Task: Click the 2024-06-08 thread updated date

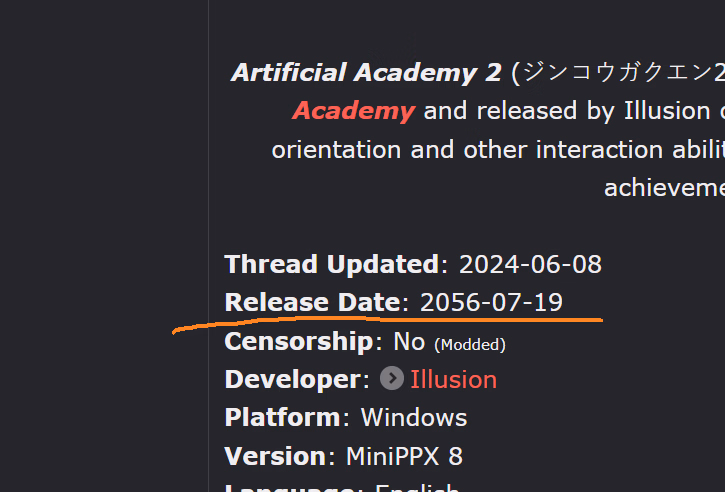Action: tap(530, 264)
